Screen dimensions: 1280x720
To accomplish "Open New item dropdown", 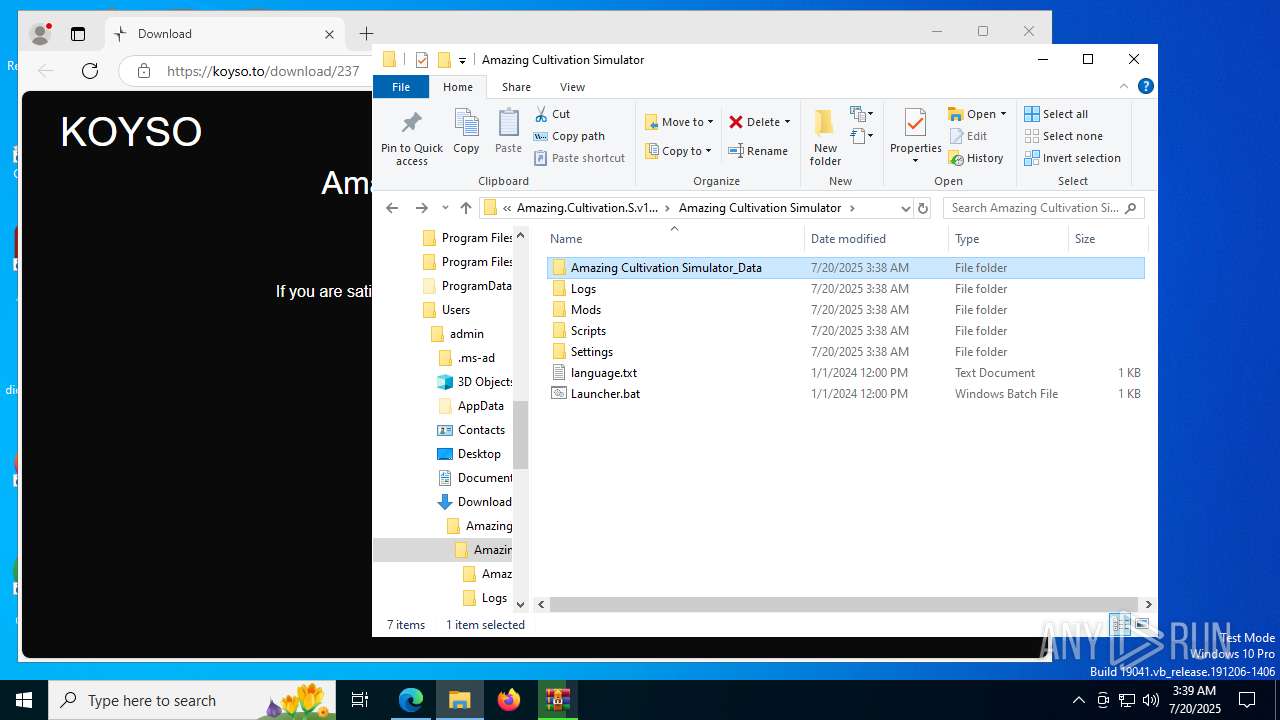I will point(861,114).
